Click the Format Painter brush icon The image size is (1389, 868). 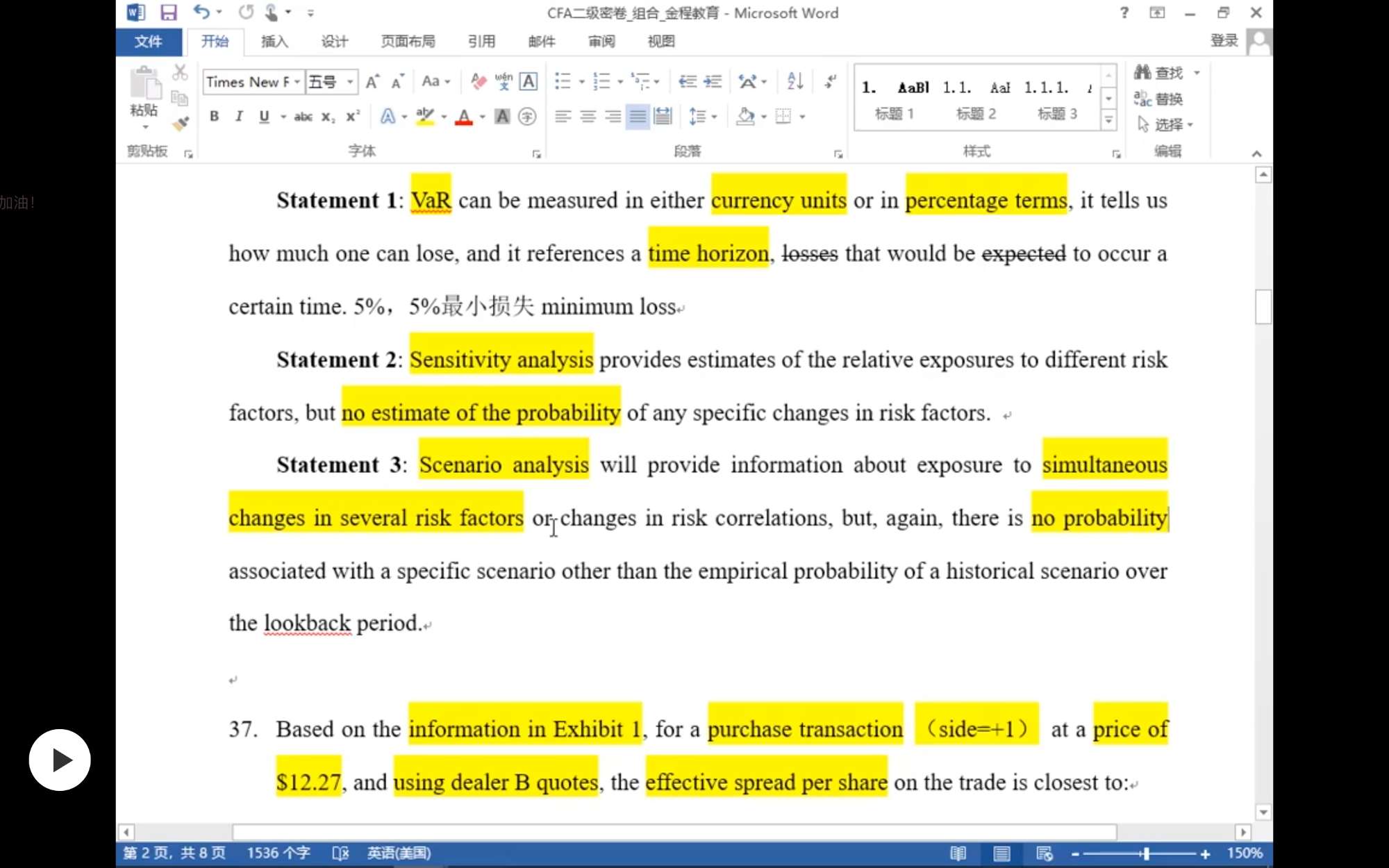[x=181, y=124]
